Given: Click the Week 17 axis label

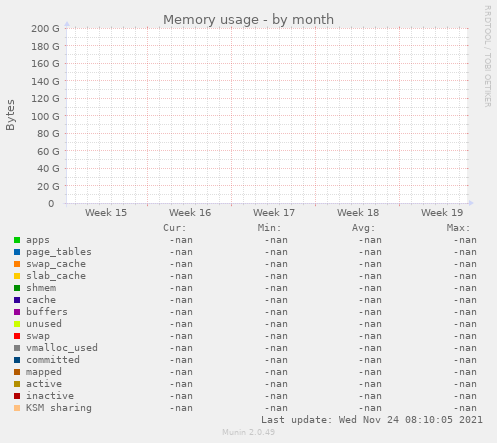Looking at the screenshot, I should point(274,213).
